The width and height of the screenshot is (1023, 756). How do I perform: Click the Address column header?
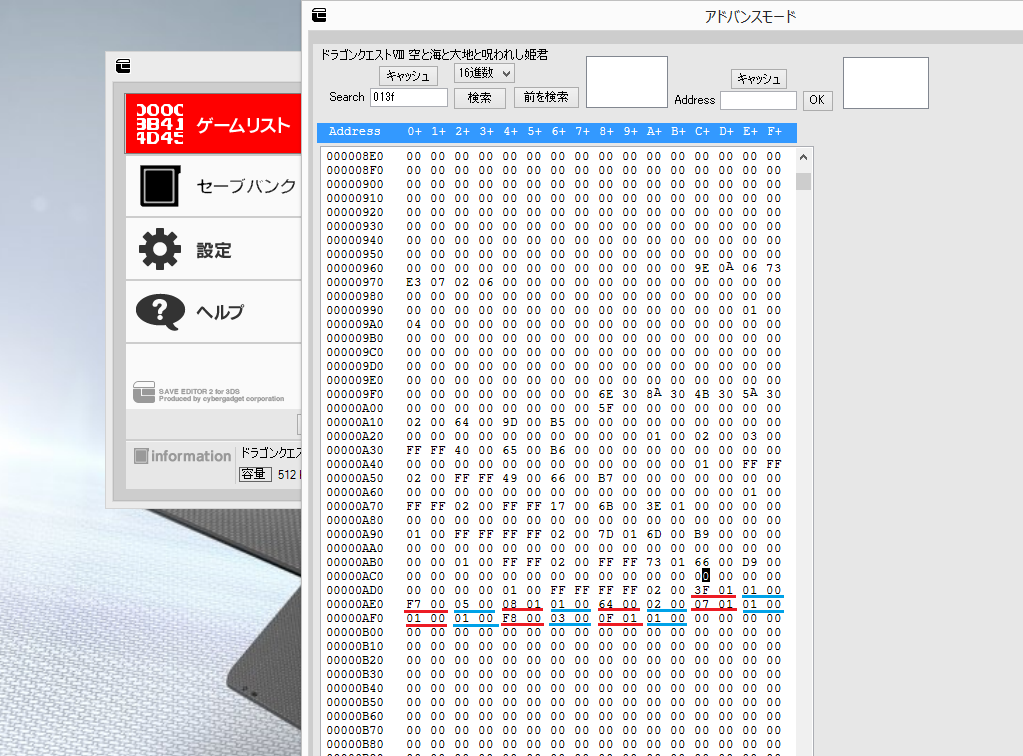pos(354,132)
